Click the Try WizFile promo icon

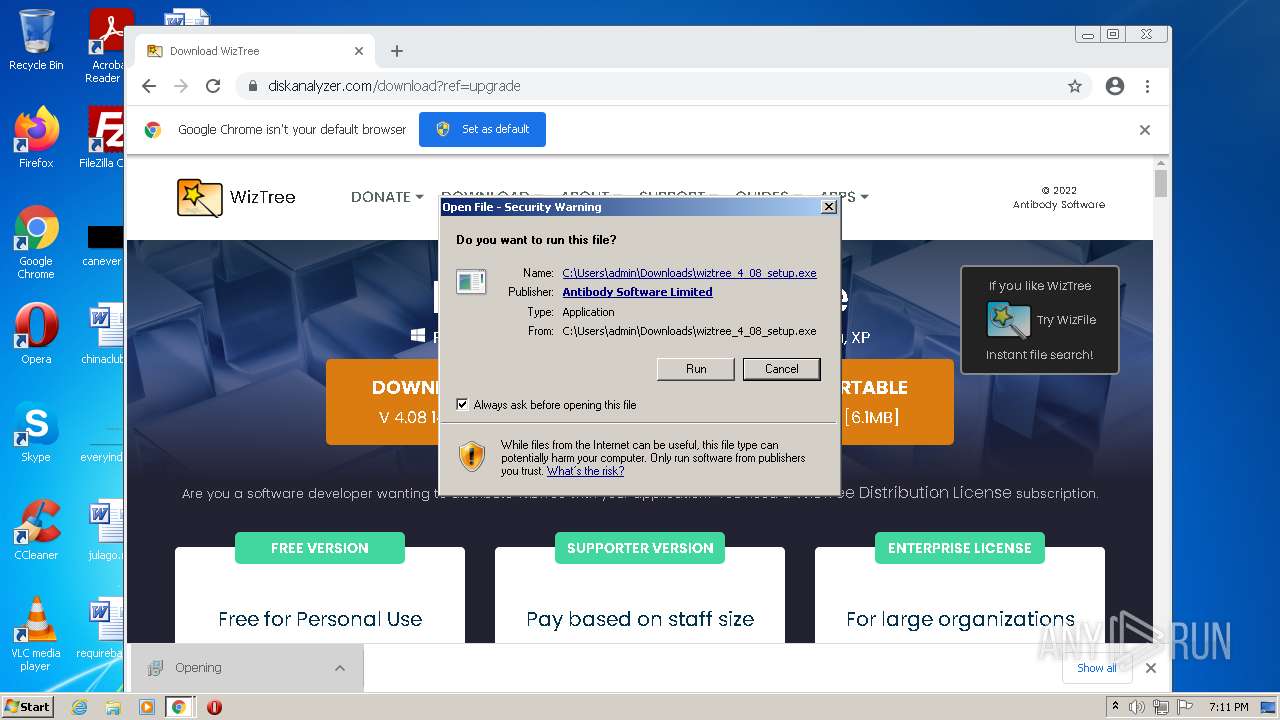(x=1008, y=320)
